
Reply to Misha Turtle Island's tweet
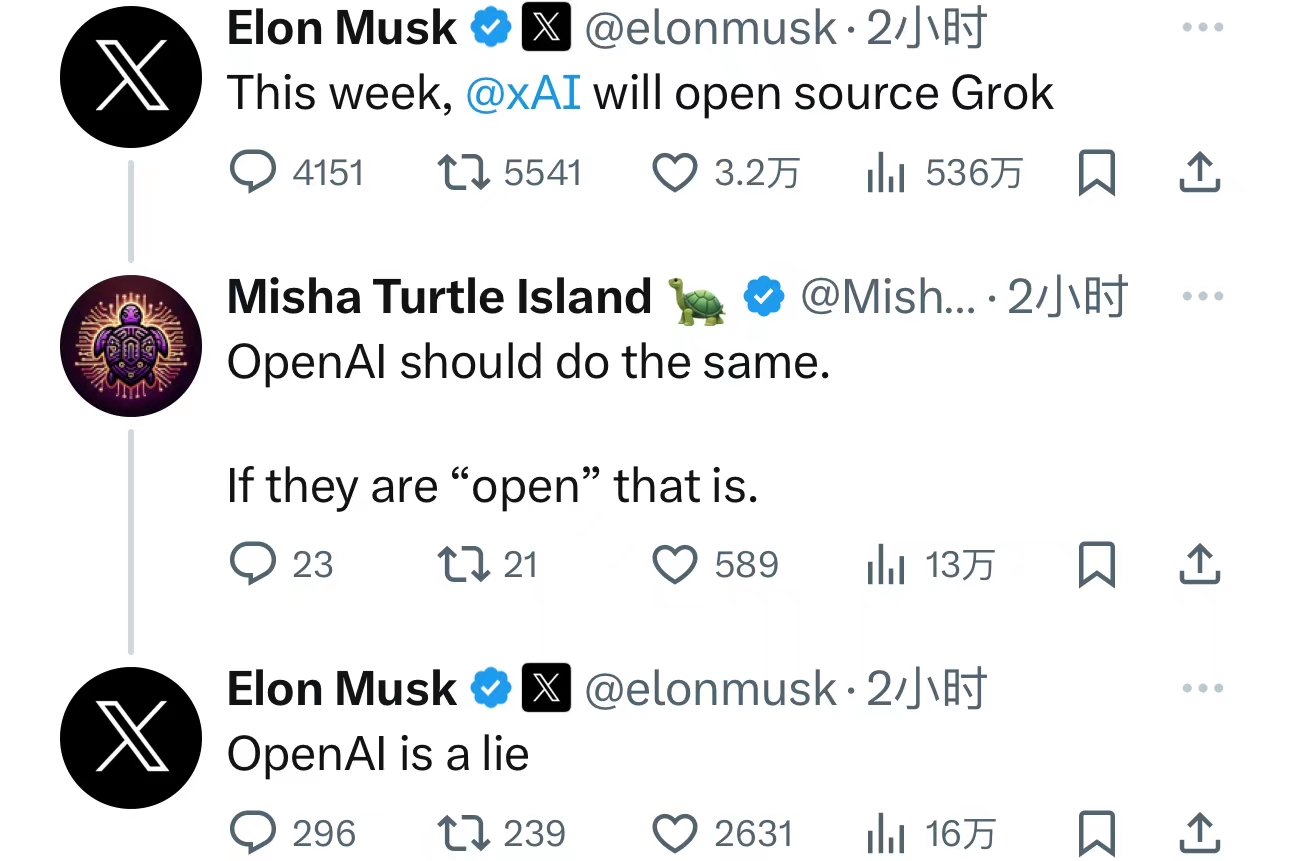[253, 565]
